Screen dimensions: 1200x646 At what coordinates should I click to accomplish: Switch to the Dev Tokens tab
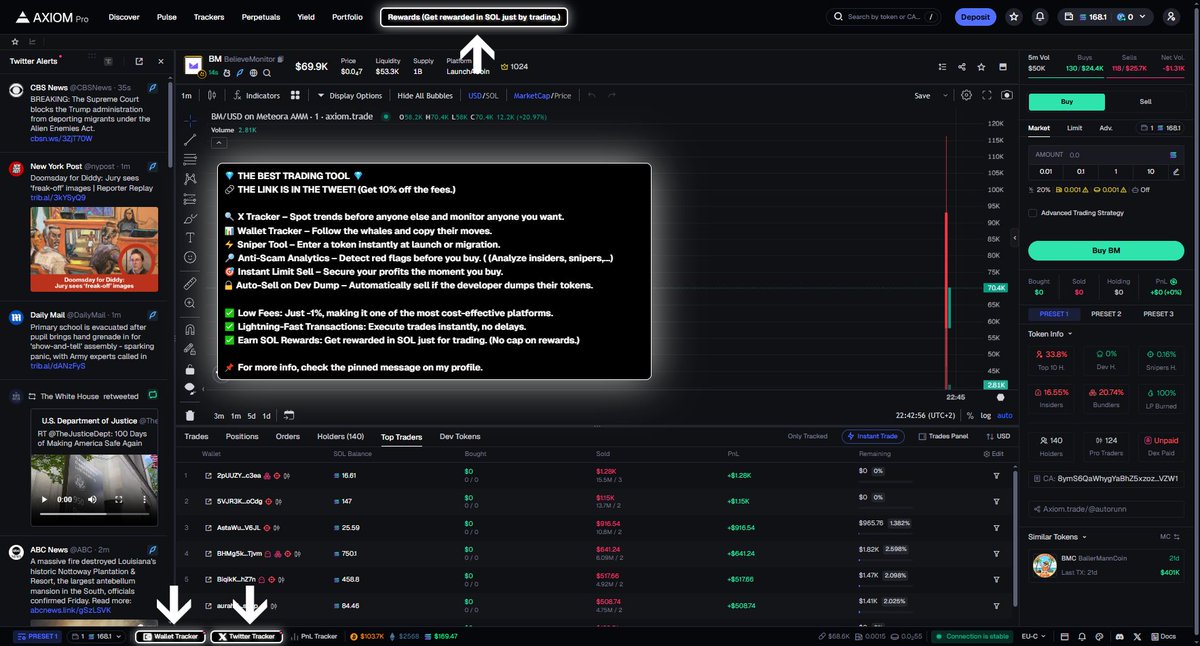click(460, 437)
